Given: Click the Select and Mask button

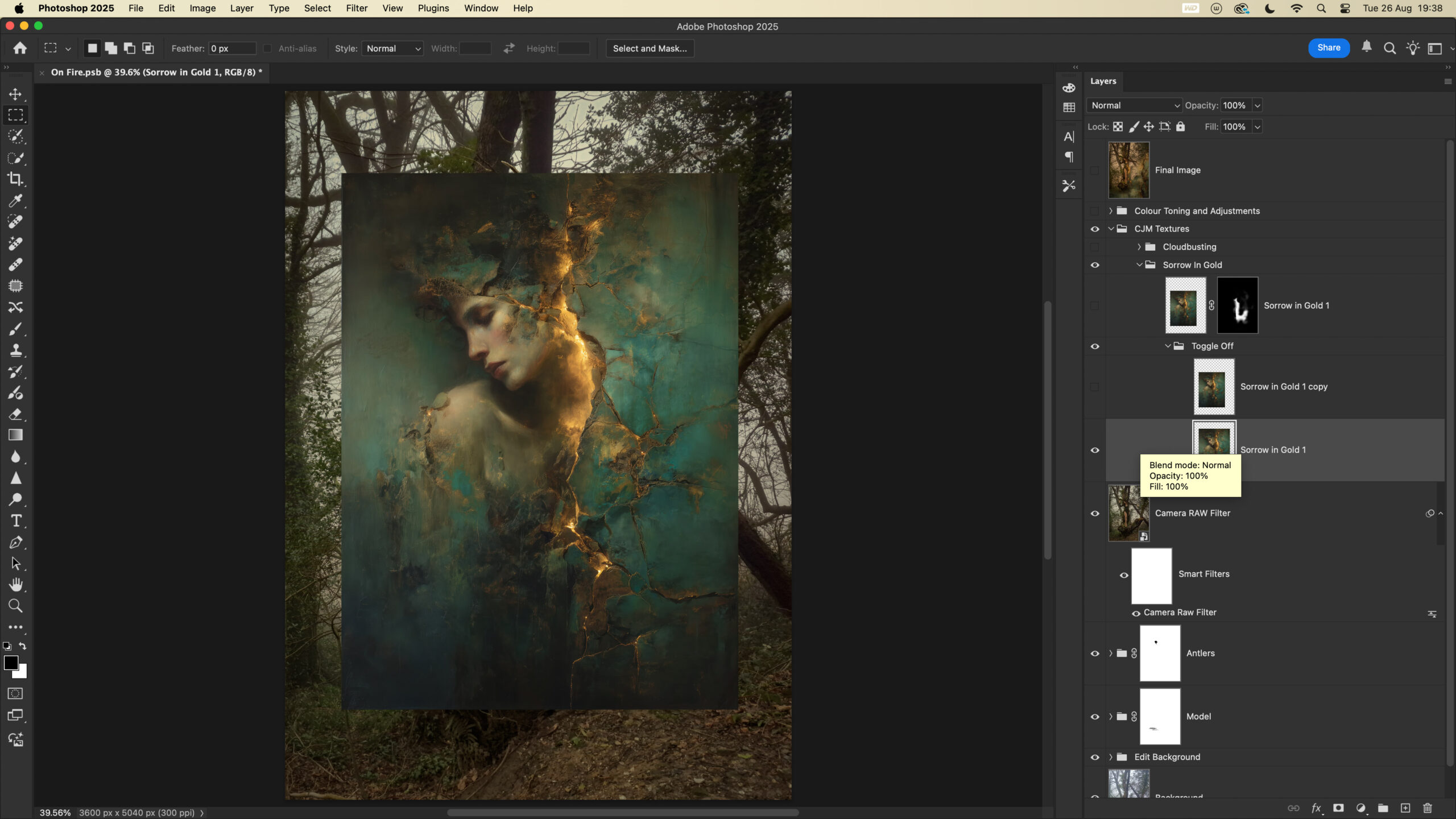Looking at the screenshot, I should click(650, 48).
